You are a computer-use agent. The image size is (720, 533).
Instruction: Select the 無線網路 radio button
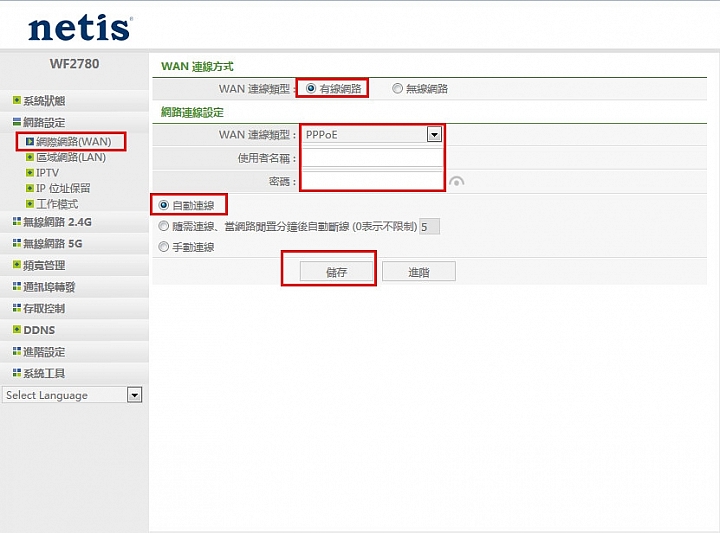[x=397, y=88]
